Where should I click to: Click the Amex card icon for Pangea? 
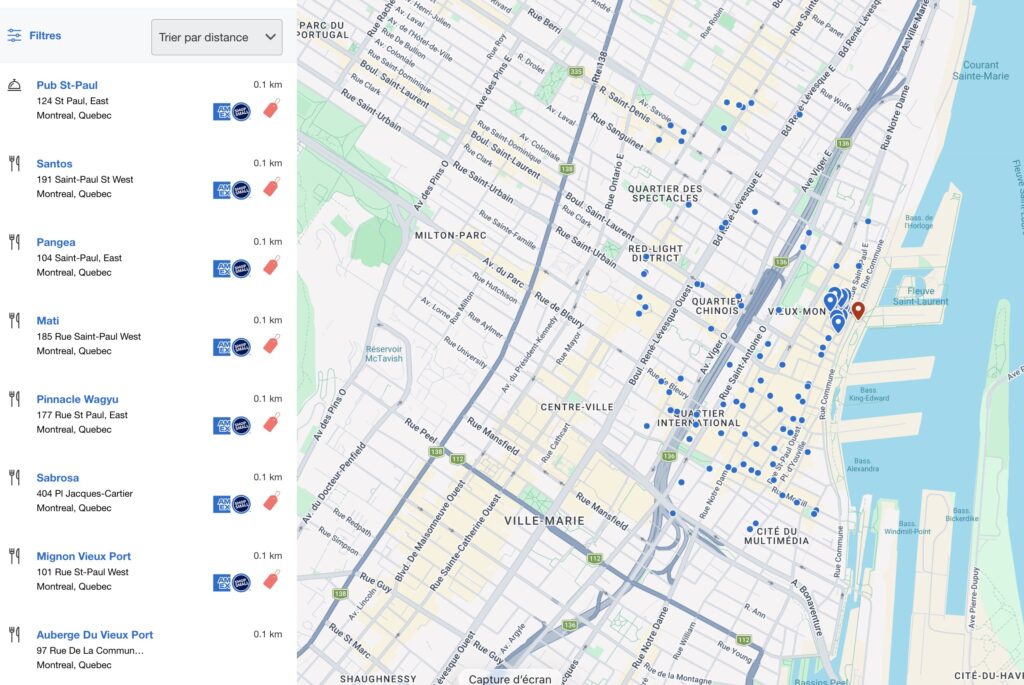[222, 268]
